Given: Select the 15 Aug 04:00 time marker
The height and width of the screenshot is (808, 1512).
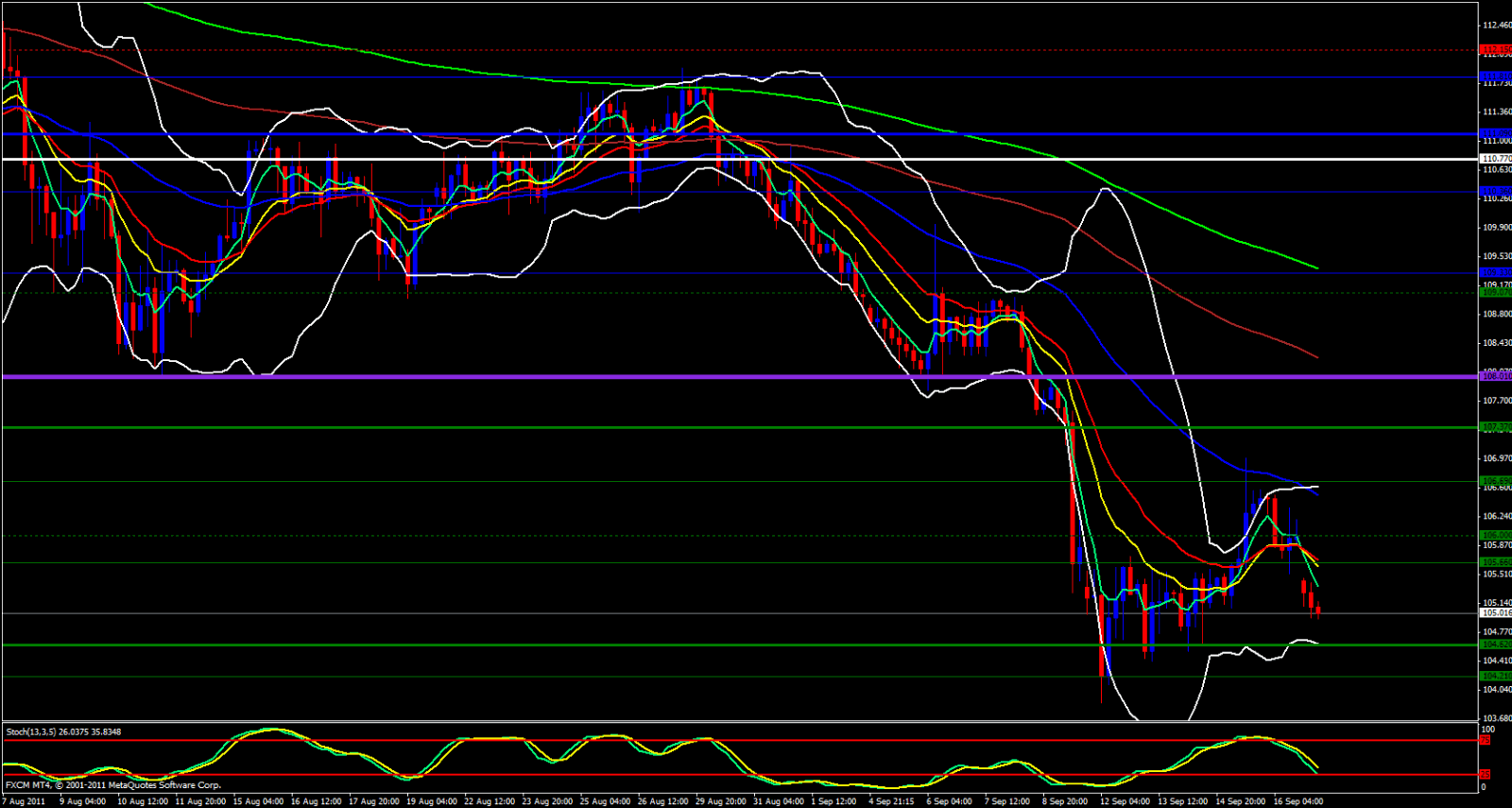Looking at the screenshot, I should coord(259,801).
